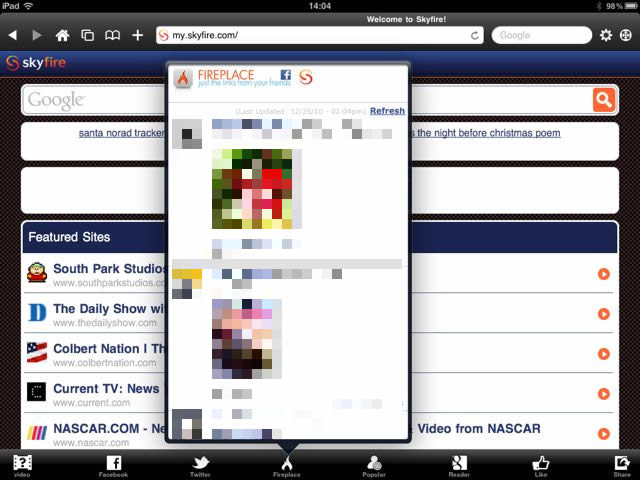Click Featured Sites header text
The image size is (640, 480).
69,237
